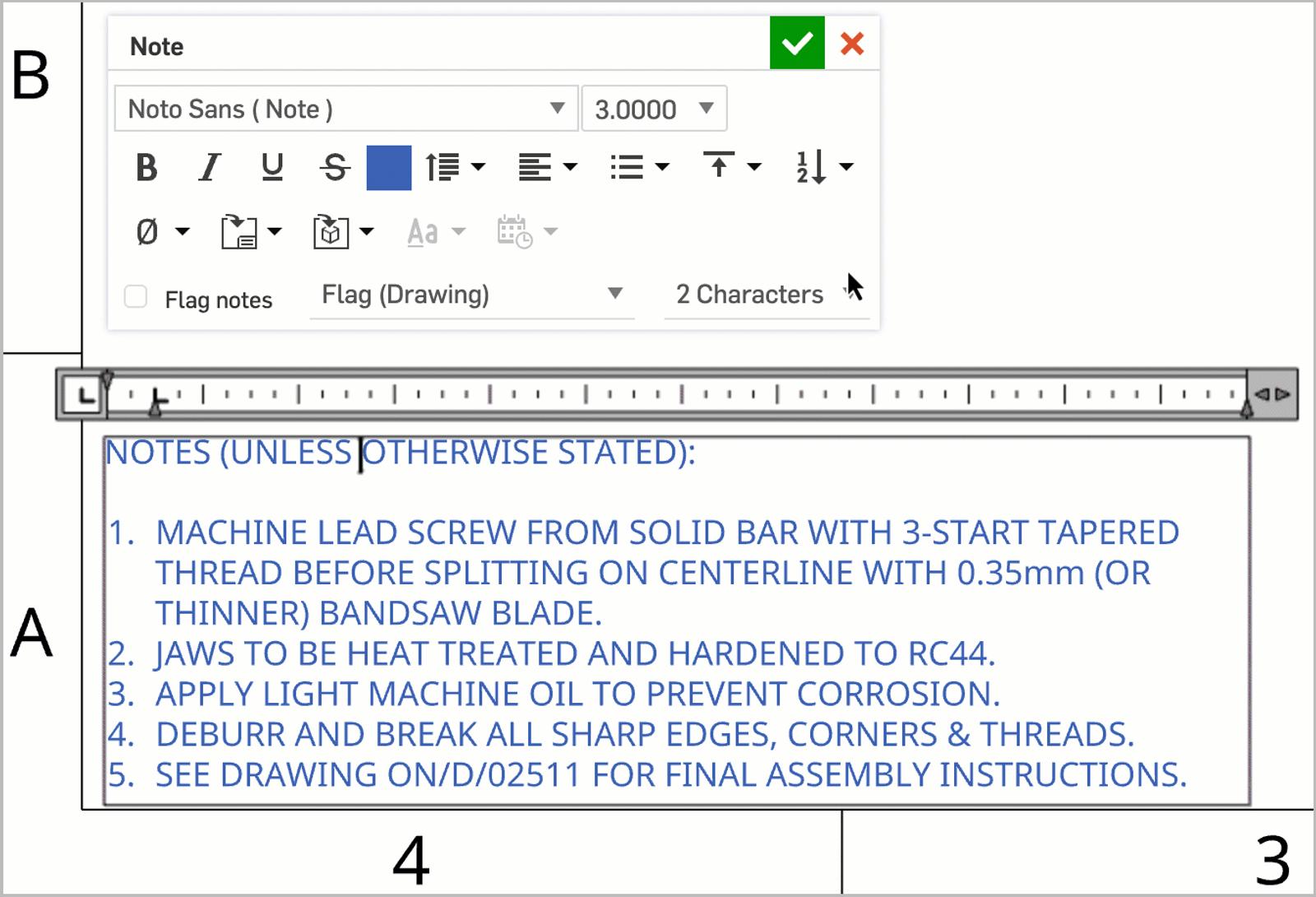The image size is (1316, 897).
Task: Click the ruler tab type selector
Action: (85, 396)
